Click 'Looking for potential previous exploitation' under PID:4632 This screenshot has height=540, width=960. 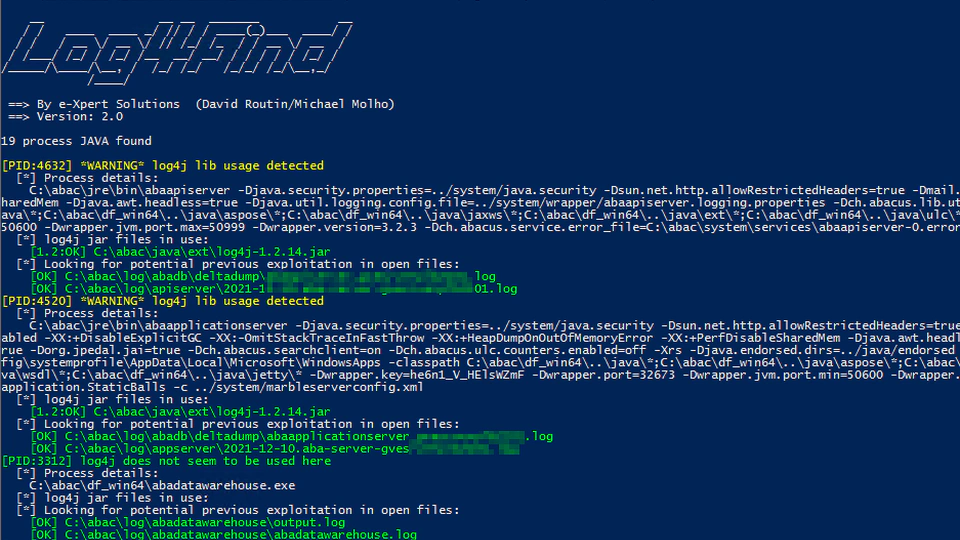coord(238,264)
